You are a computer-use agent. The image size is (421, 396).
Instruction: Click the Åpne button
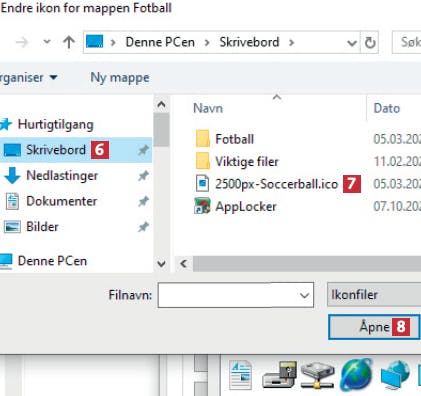point(374,327)
